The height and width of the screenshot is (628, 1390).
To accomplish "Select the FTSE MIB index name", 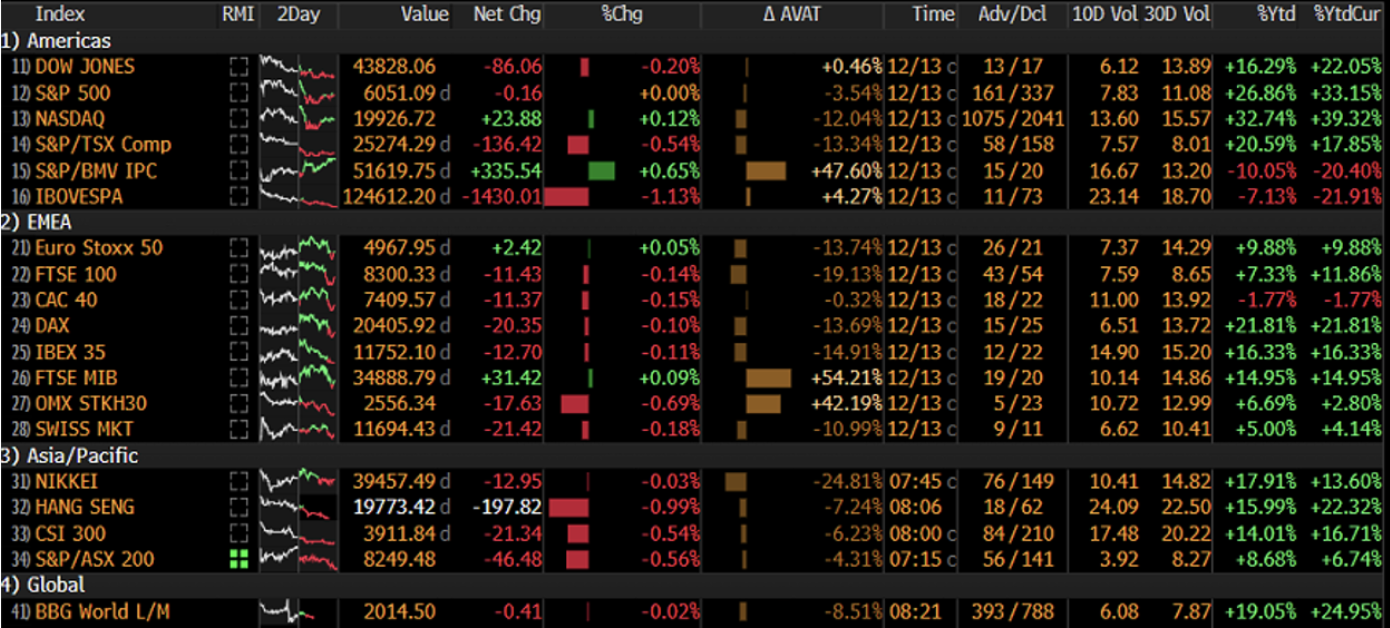I will click(x=75, y=377).
